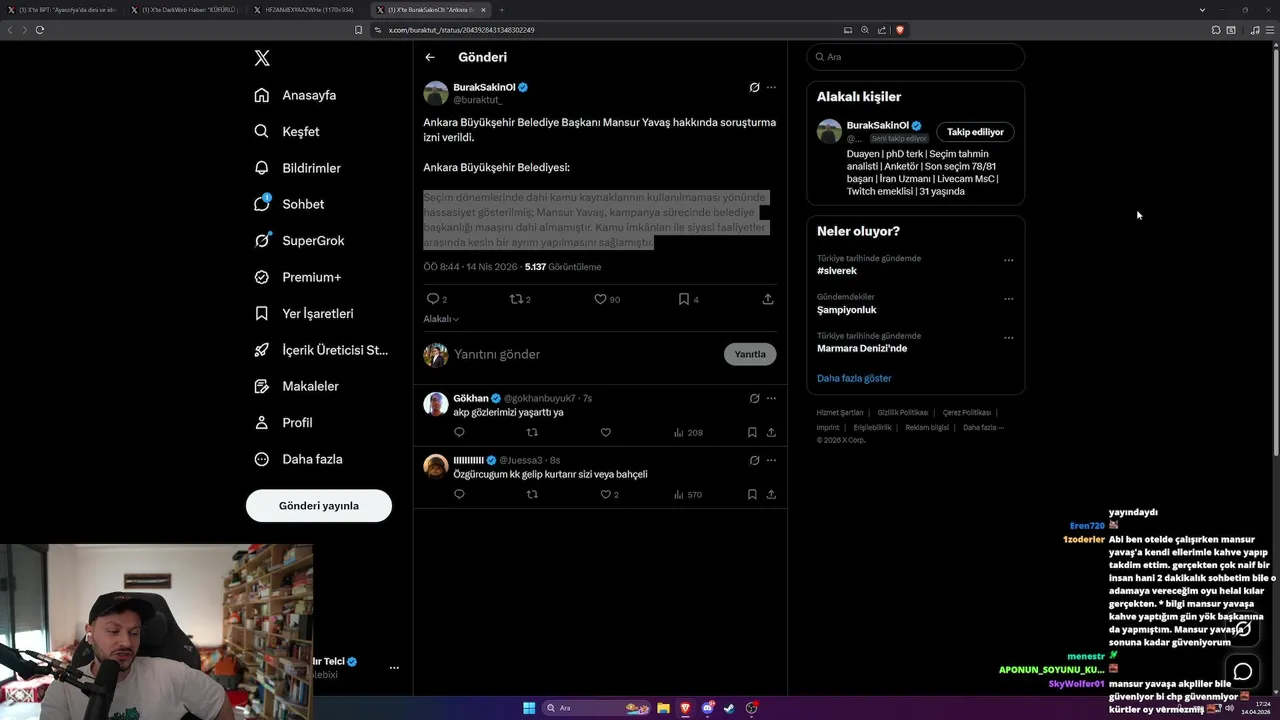
Task: View Gökhan's comment analytics 208
Action: 688,433
